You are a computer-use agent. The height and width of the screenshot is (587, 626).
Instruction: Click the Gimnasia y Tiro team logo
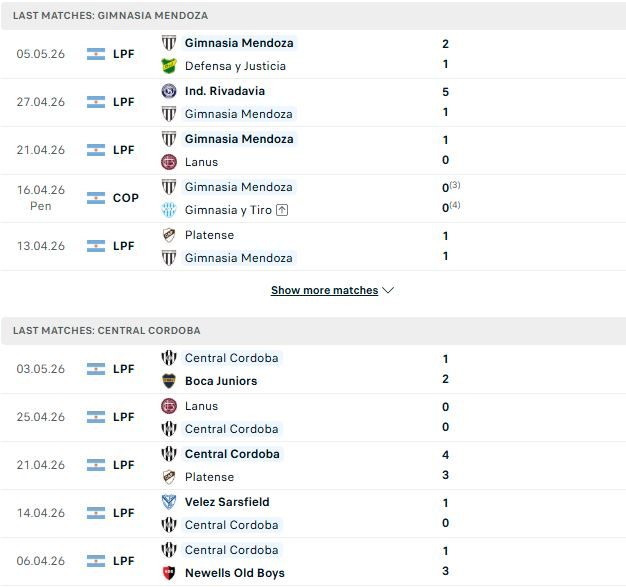(169, 210)
